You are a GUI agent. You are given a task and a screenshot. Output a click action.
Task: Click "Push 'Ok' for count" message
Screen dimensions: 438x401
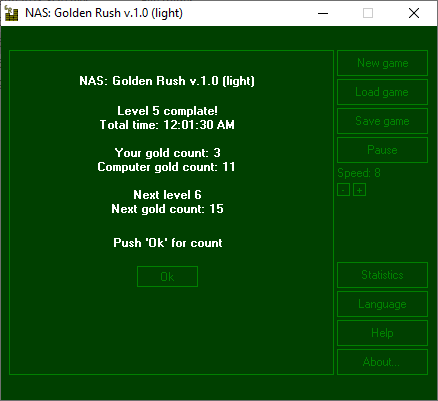[x=168, y=243]
